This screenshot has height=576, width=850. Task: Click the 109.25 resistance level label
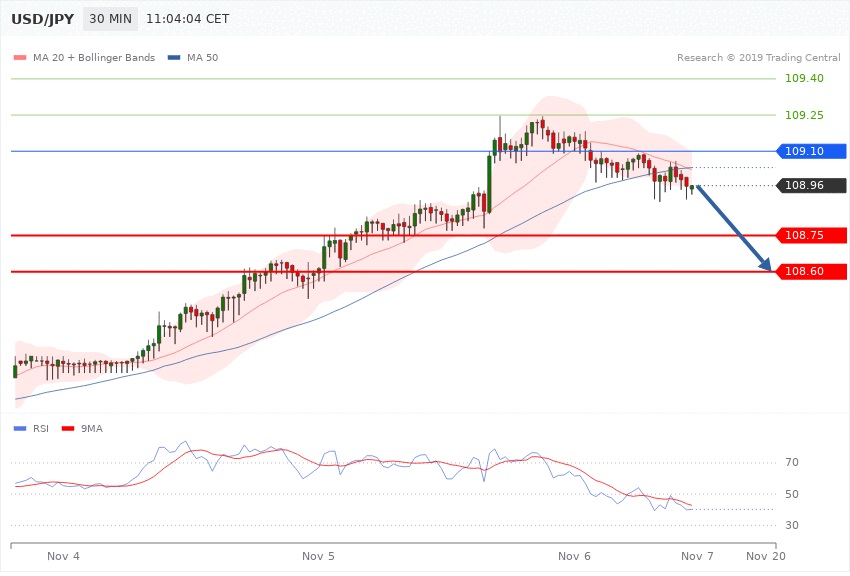(x=804, y=115)
